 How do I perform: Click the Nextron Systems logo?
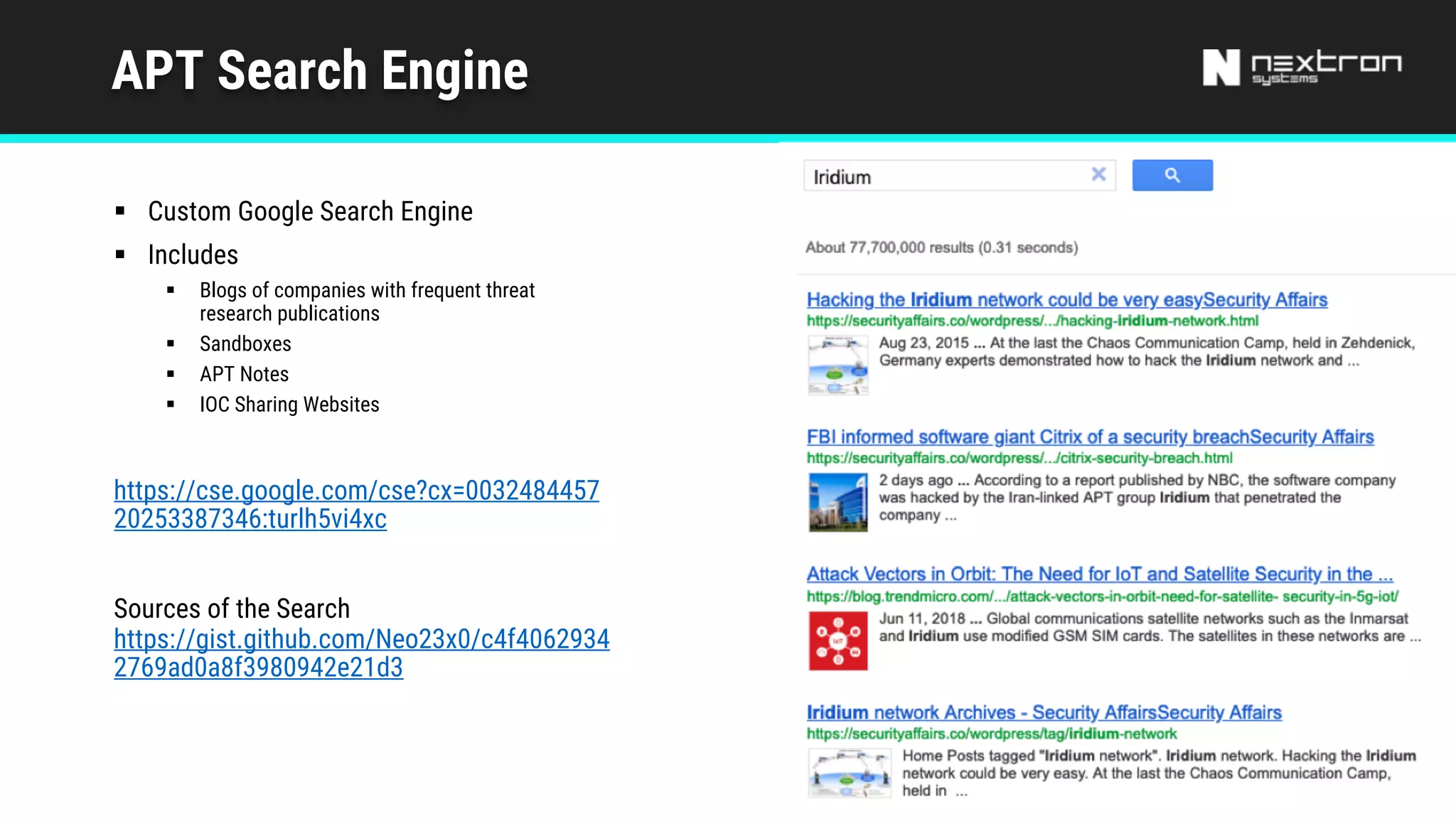(x=1302, y=68)
